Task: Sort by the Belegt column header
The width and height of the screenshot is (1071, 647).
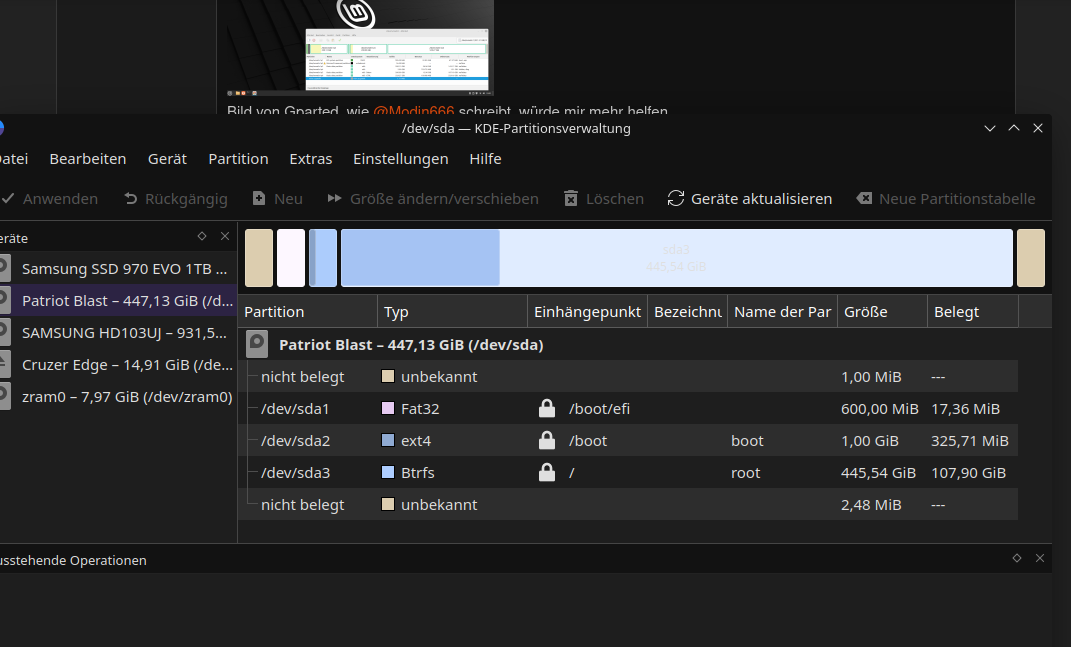Action: tap(973, 312)
